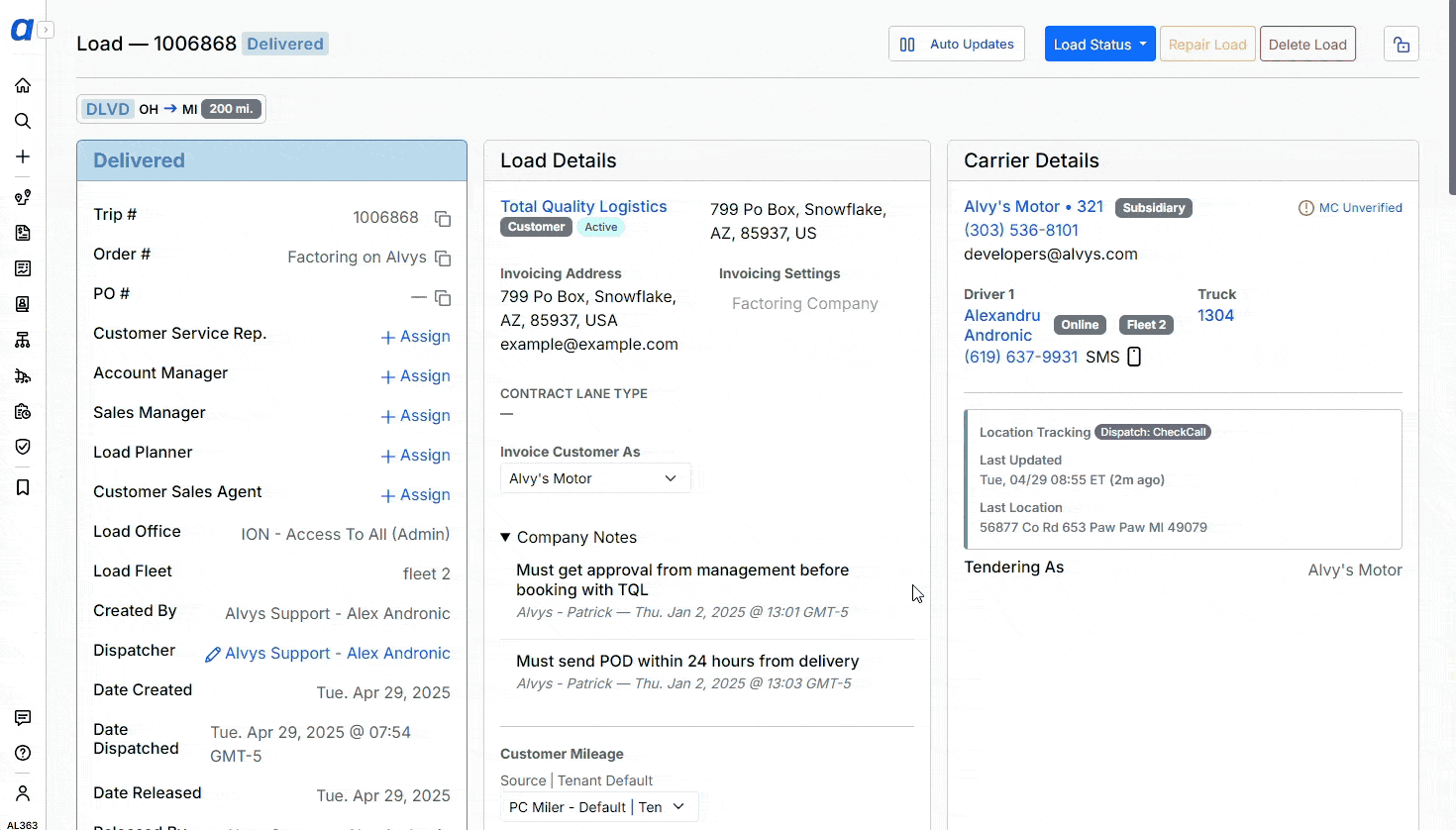Click the DLVD OH → MI route chip
The height and width of the screenshot is (830, 1456).
coord(171,109)
